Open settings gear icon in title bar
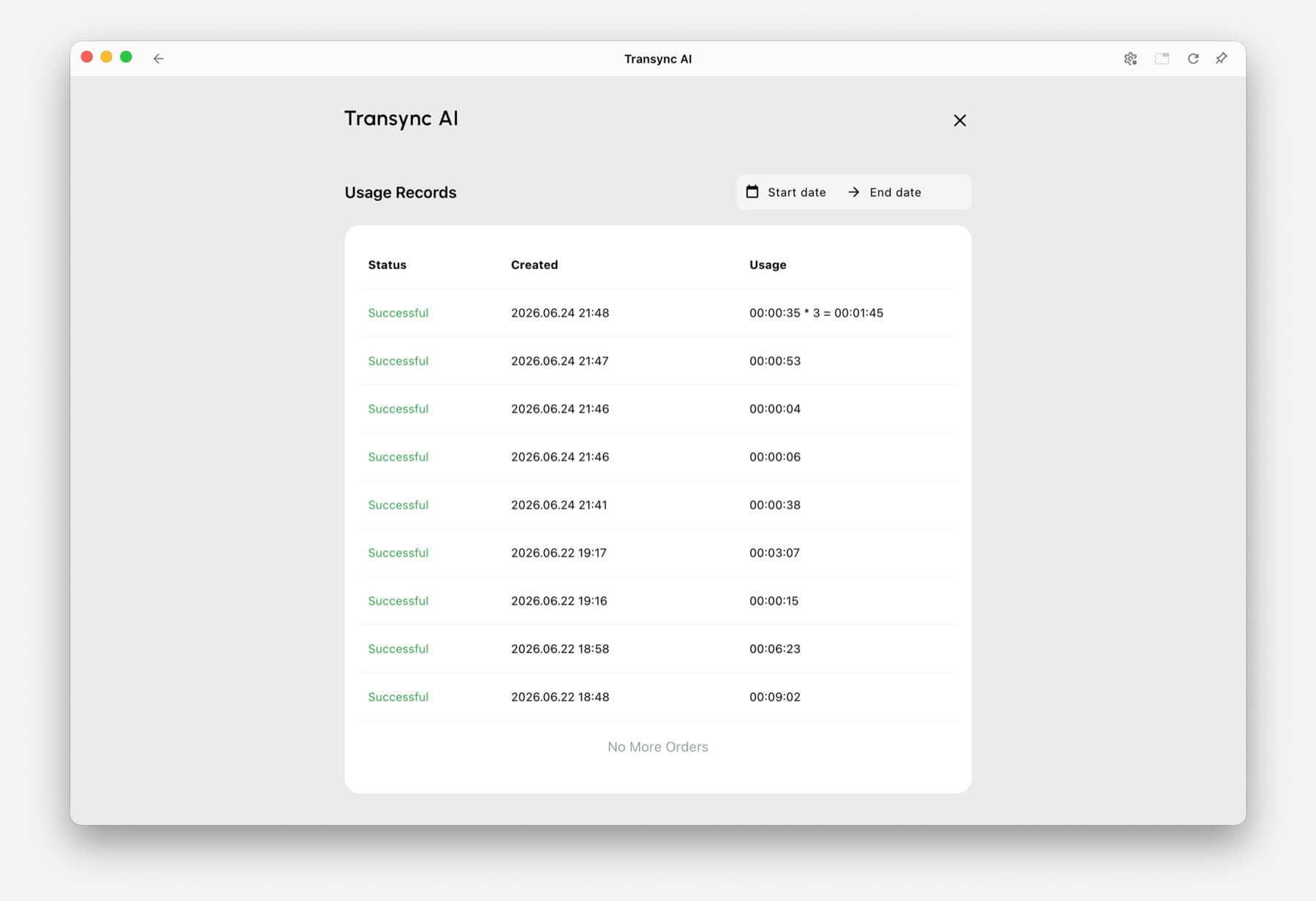 1130,59
